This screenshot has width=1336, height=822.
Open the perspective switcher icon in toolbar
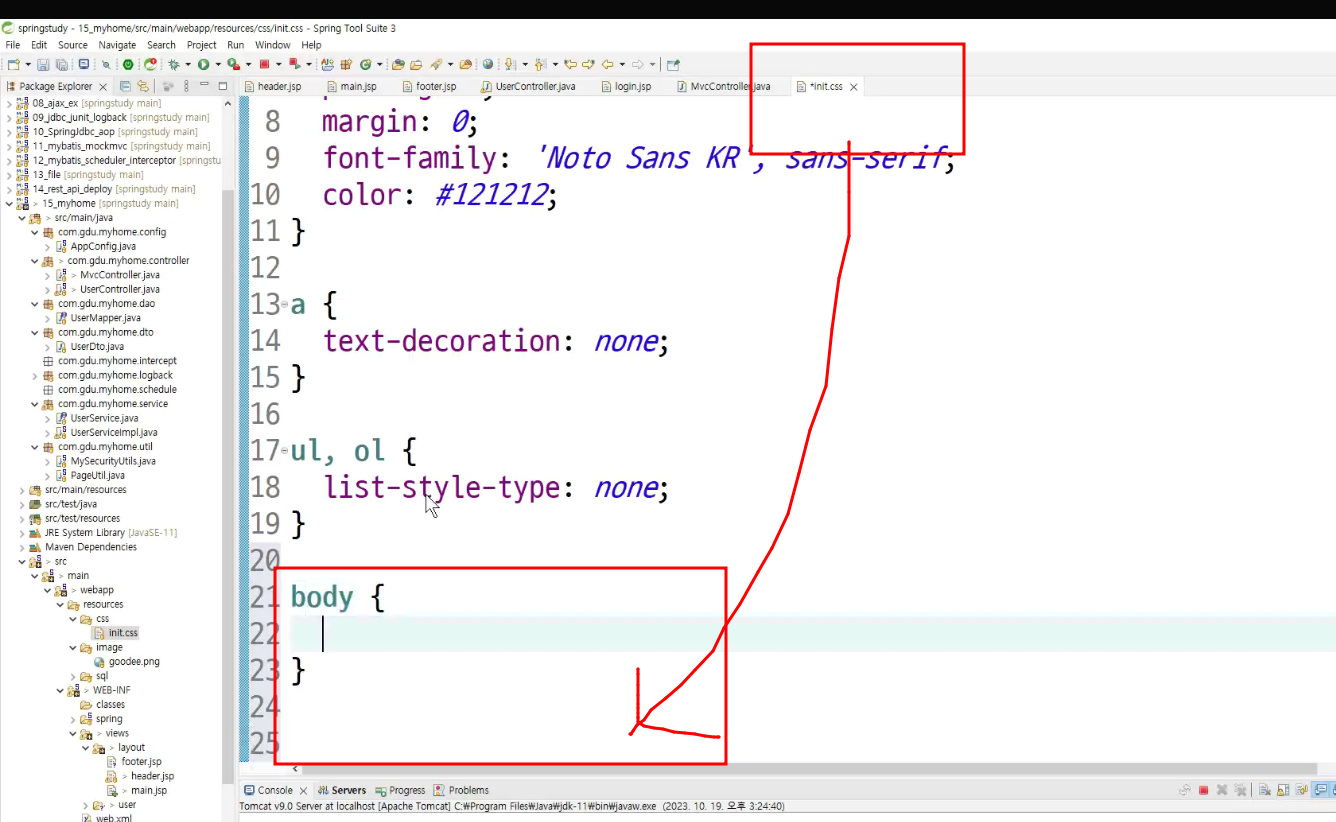coord(673,64)
